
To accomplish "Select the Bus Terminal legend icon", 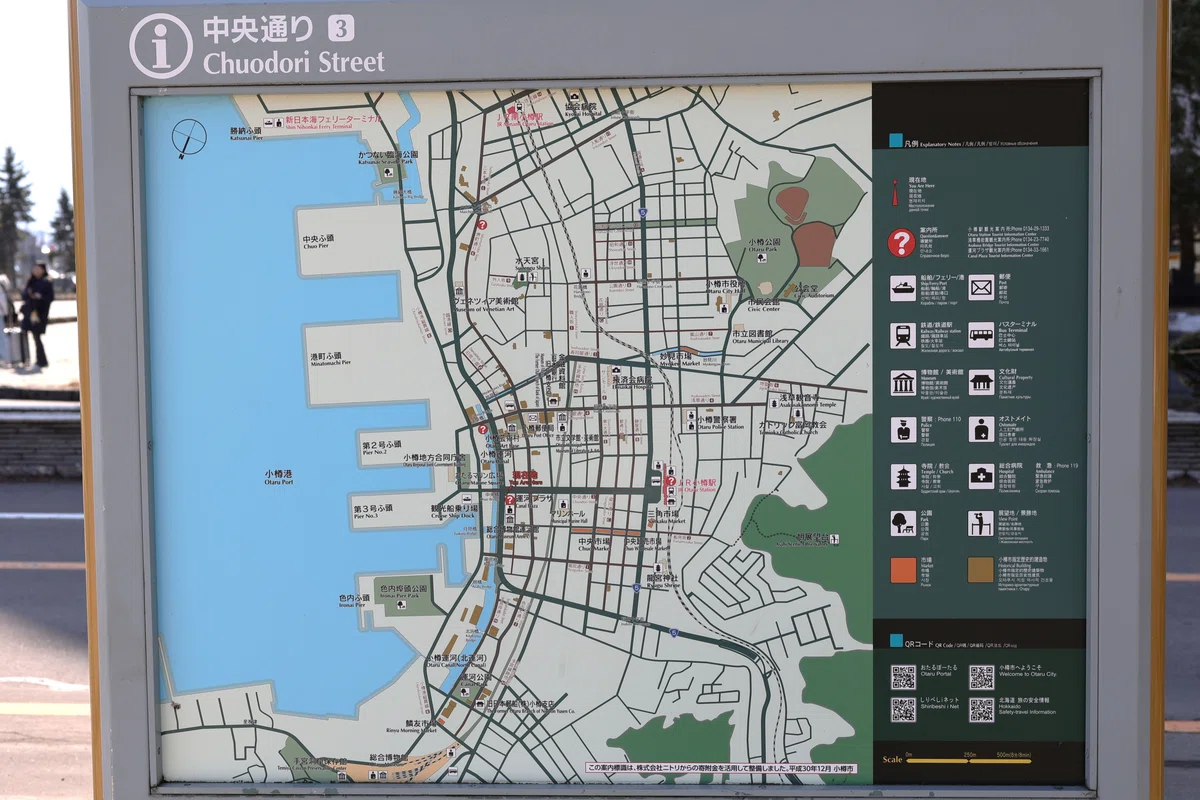I will 981,335.
